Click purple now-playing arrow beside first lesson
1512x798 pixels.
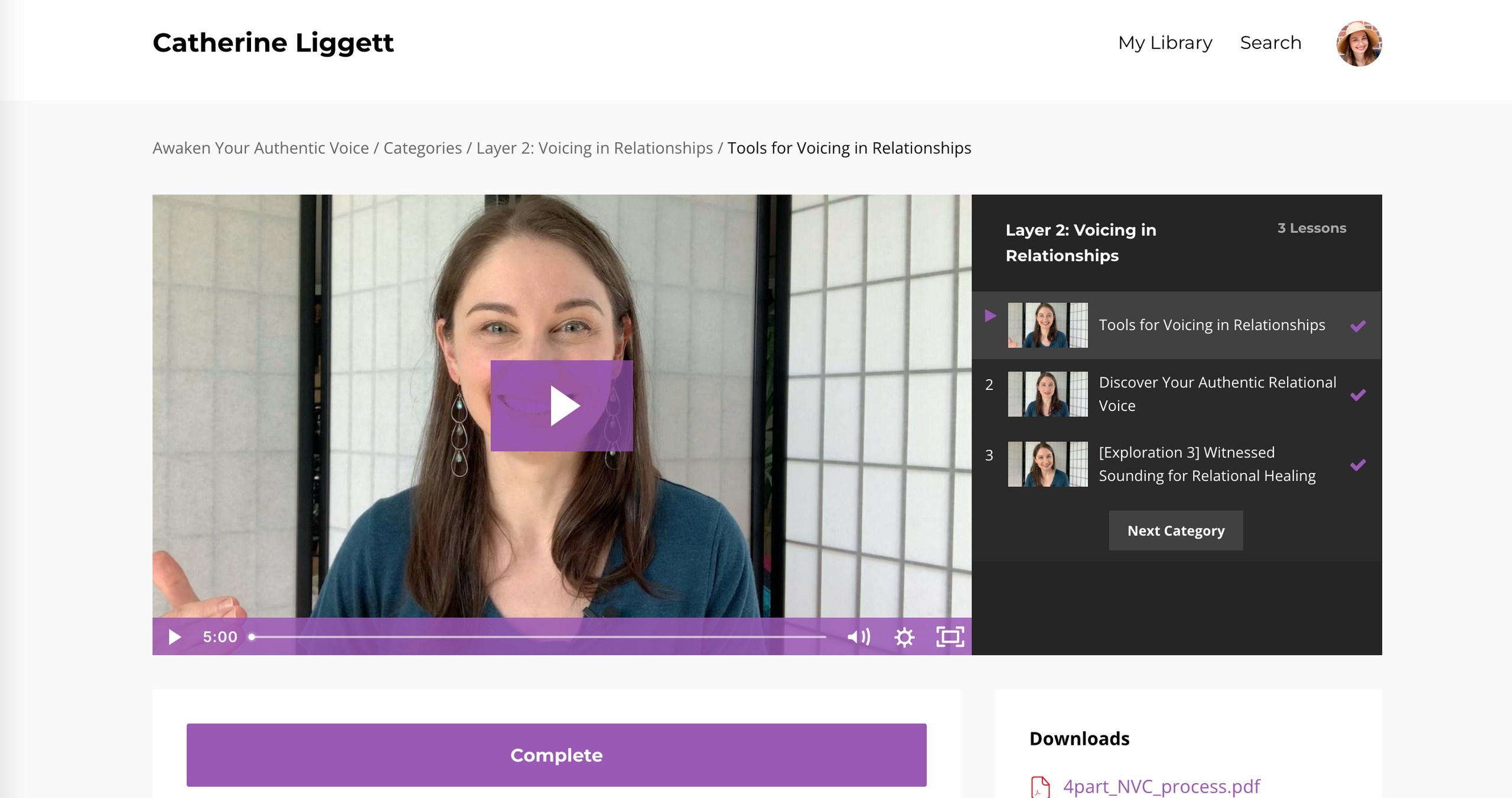click(990, 316)
